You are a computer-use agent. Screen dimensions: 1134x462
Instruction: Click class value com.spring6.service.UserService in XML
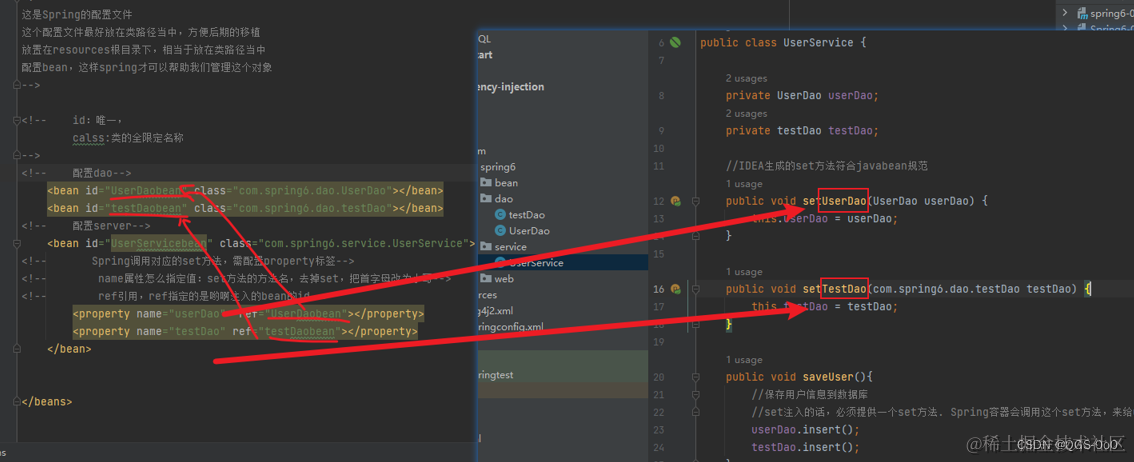pyautogui.click(x=362, y=243)
